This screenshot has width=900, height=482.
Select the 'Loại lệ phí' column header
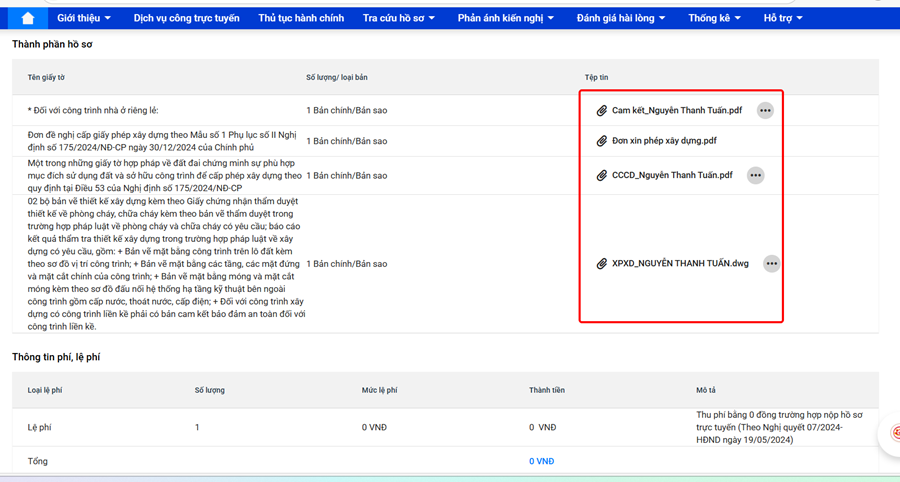44,390
